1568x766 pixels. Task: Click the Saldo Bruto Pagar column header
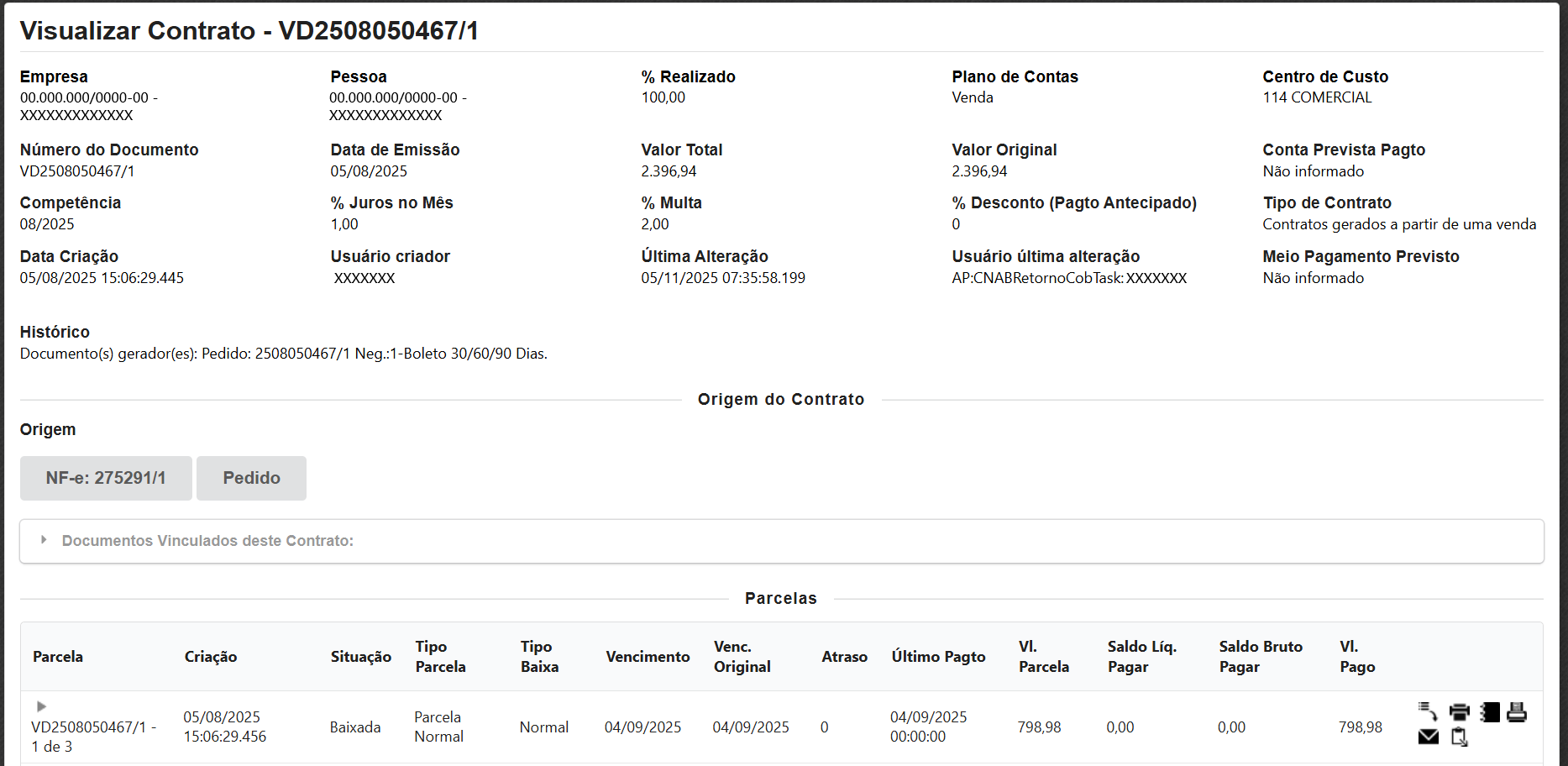[x=1260, y=657]
